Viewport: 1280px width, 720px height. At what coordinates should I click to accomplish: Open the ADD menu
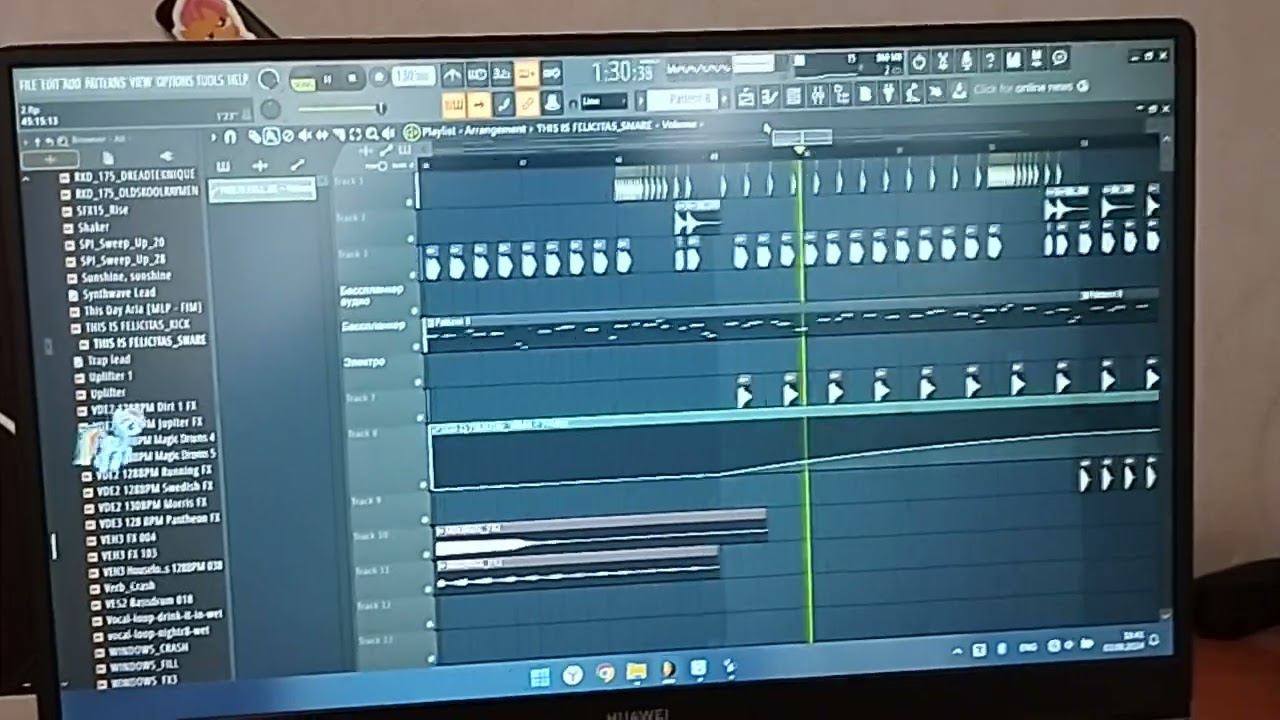[x=72, y=82]
